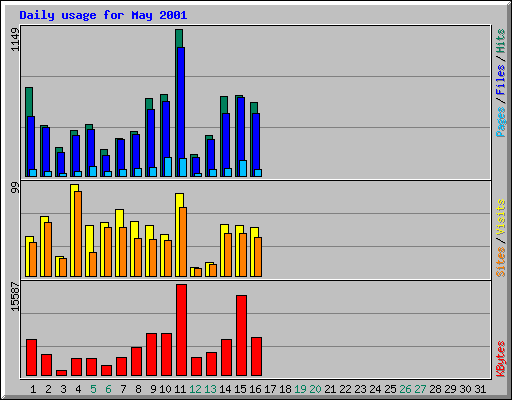Click day 29 on the x-axis
This screenshot has height=400, width=512.
(x=450, y=389)
